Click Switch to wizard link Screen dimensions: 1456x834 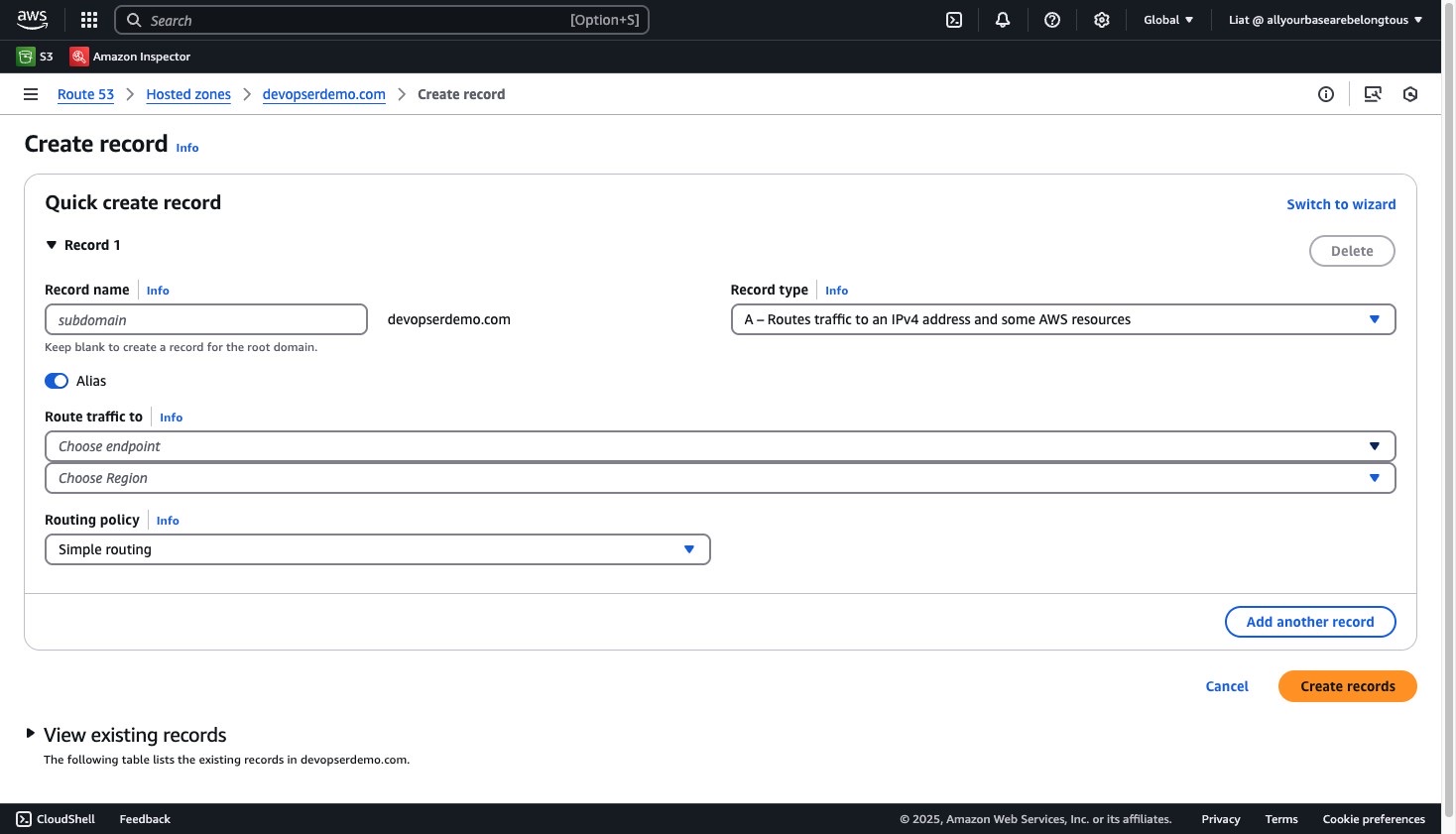point(1341,204)
